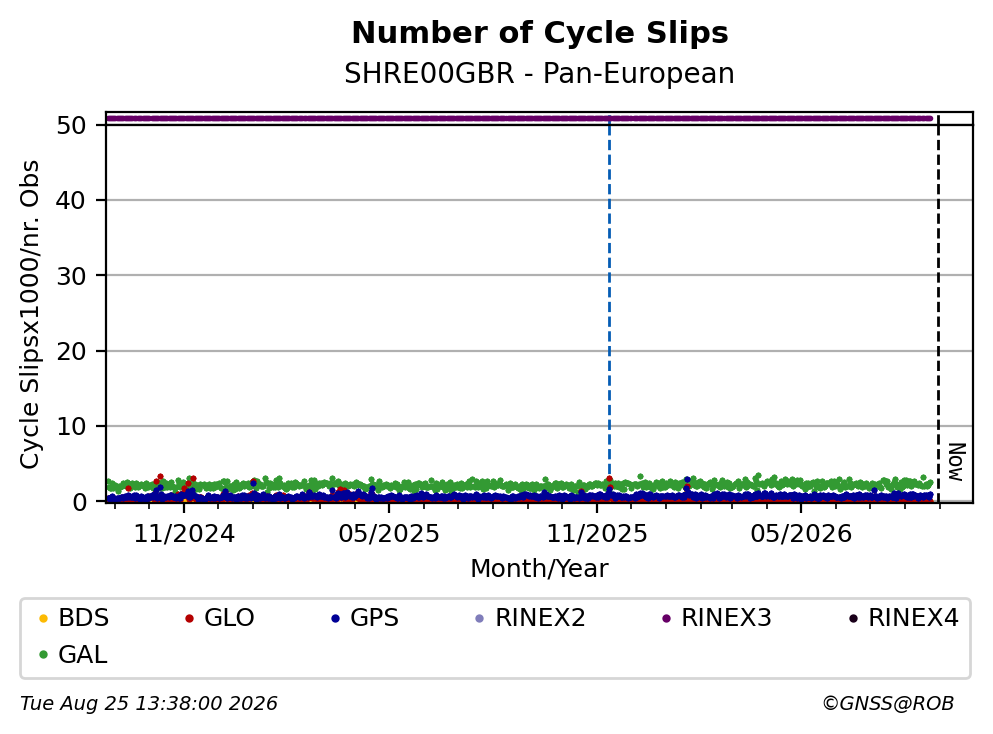Select the RINEX3 legend label
The width and height of the screenshot is (993, 734).
point(726,618)
